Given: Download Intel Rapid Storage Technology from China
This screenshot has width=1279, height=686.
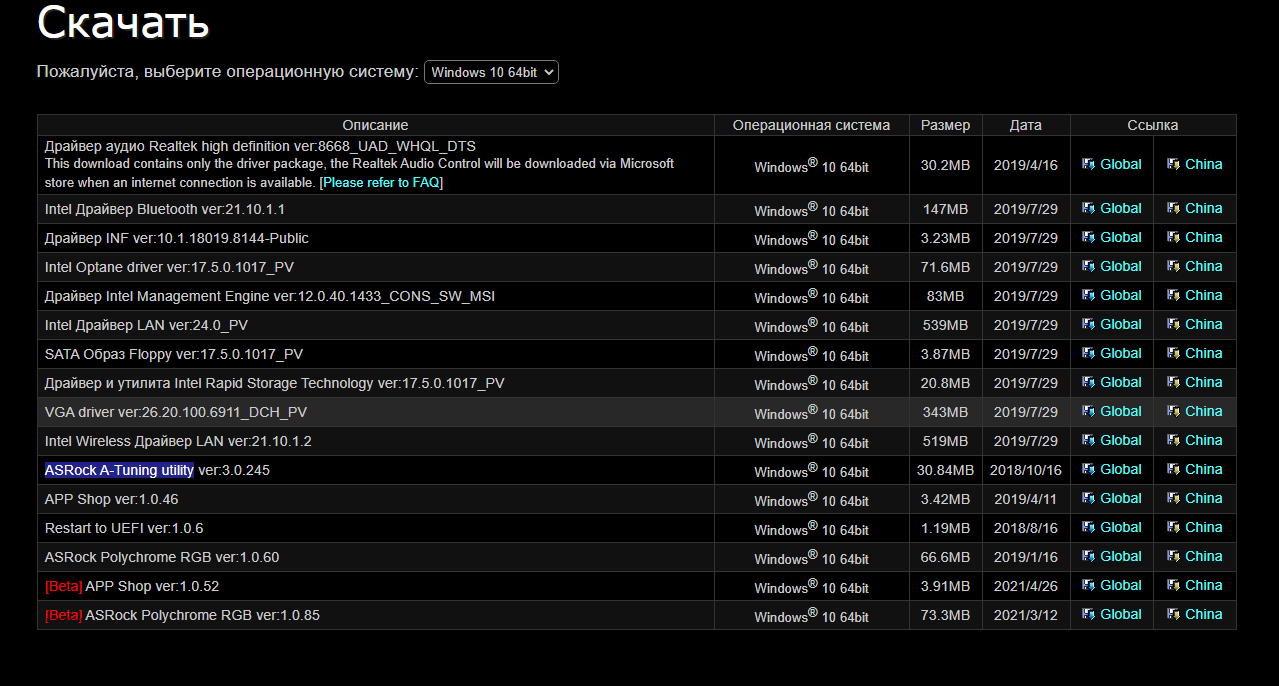Looking at the screenshot, I should coord(1203,382).
